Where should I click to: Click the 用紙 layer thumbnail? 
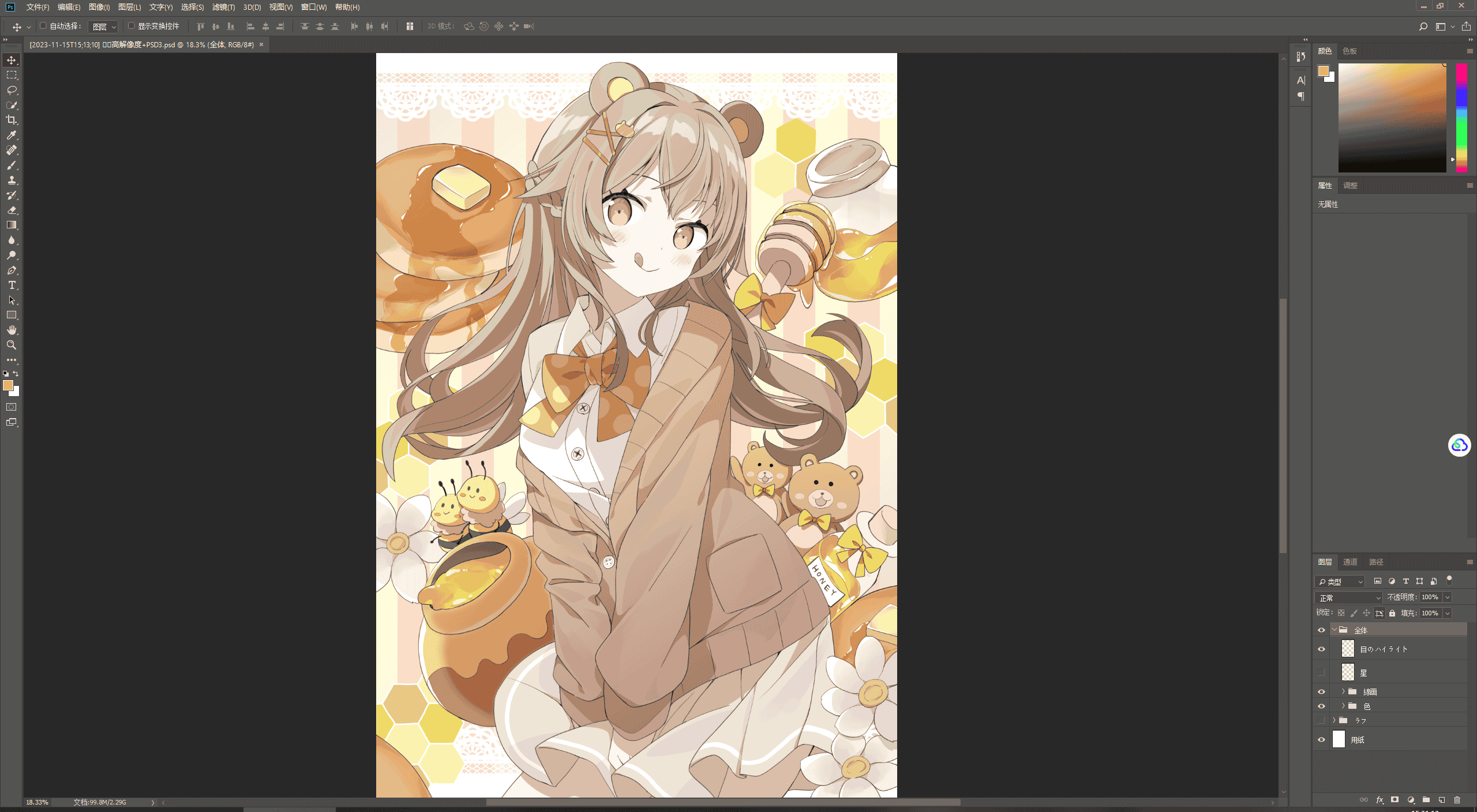pos(1339,739)
